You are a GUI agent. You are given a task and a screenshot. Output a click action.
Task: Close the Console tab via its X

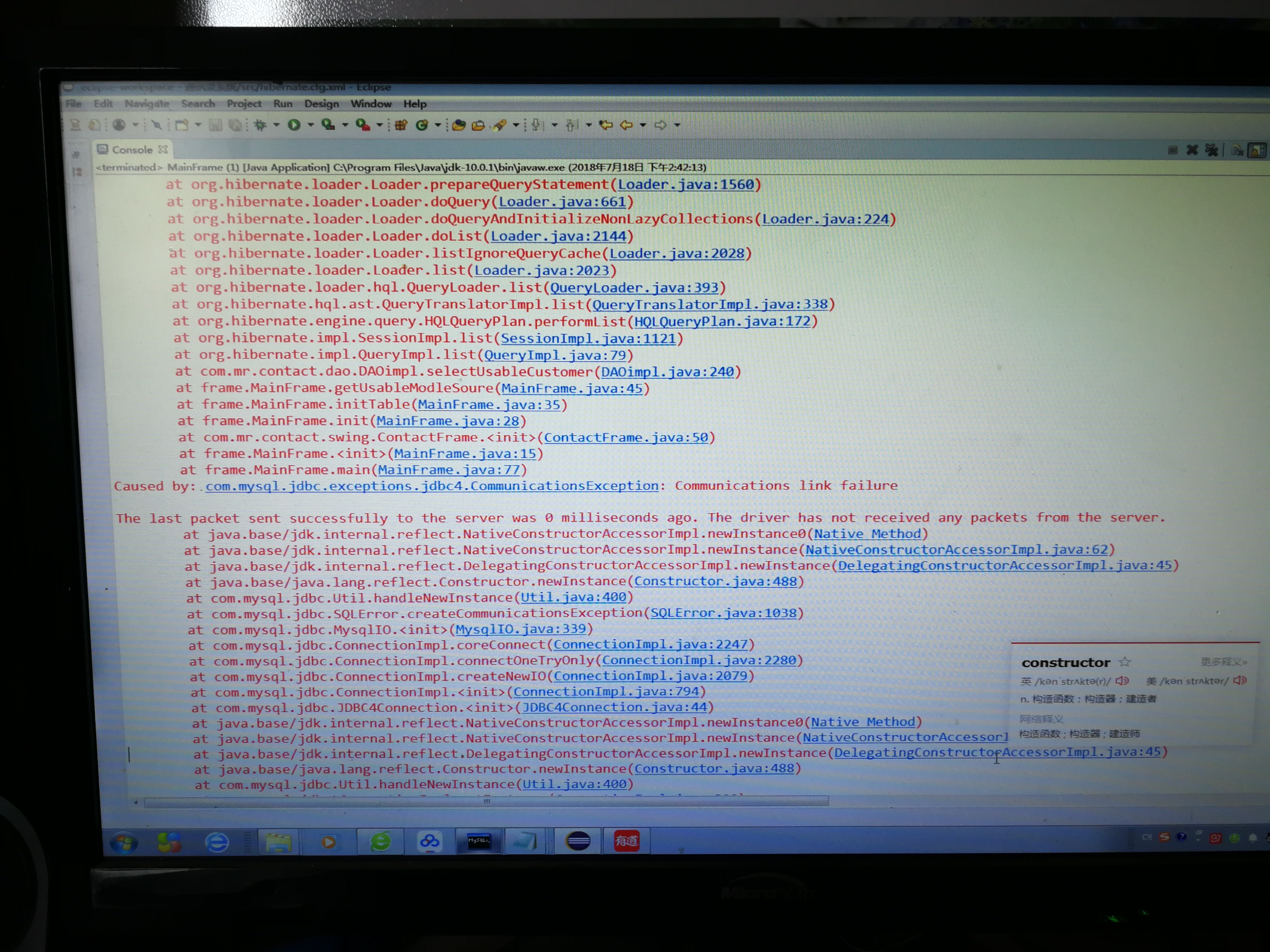pyautogui.click(x=163, y=149)
